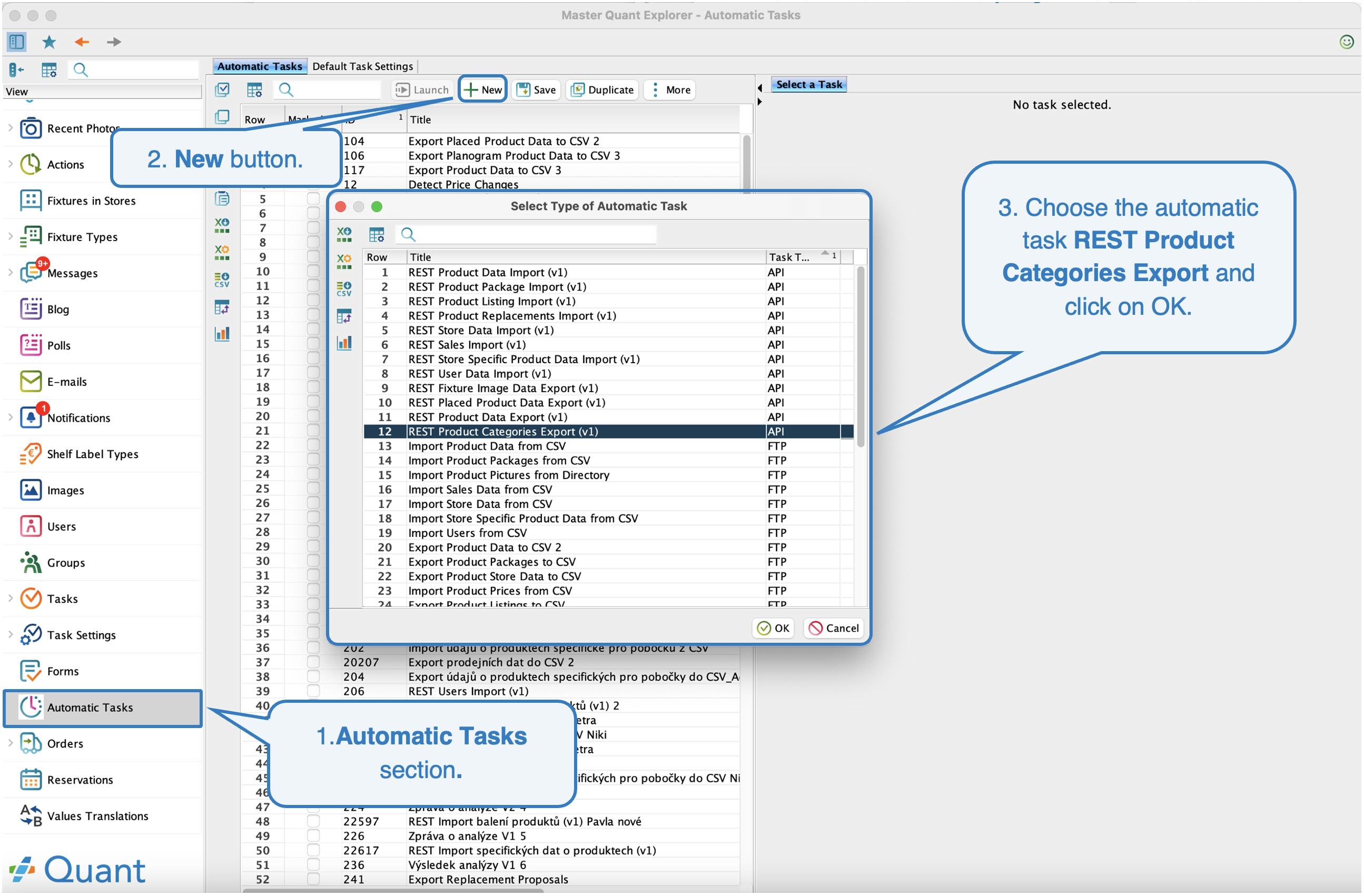Click the Launch button
The height and width of the screenshot is (896, 1364).
coord(422,90)
